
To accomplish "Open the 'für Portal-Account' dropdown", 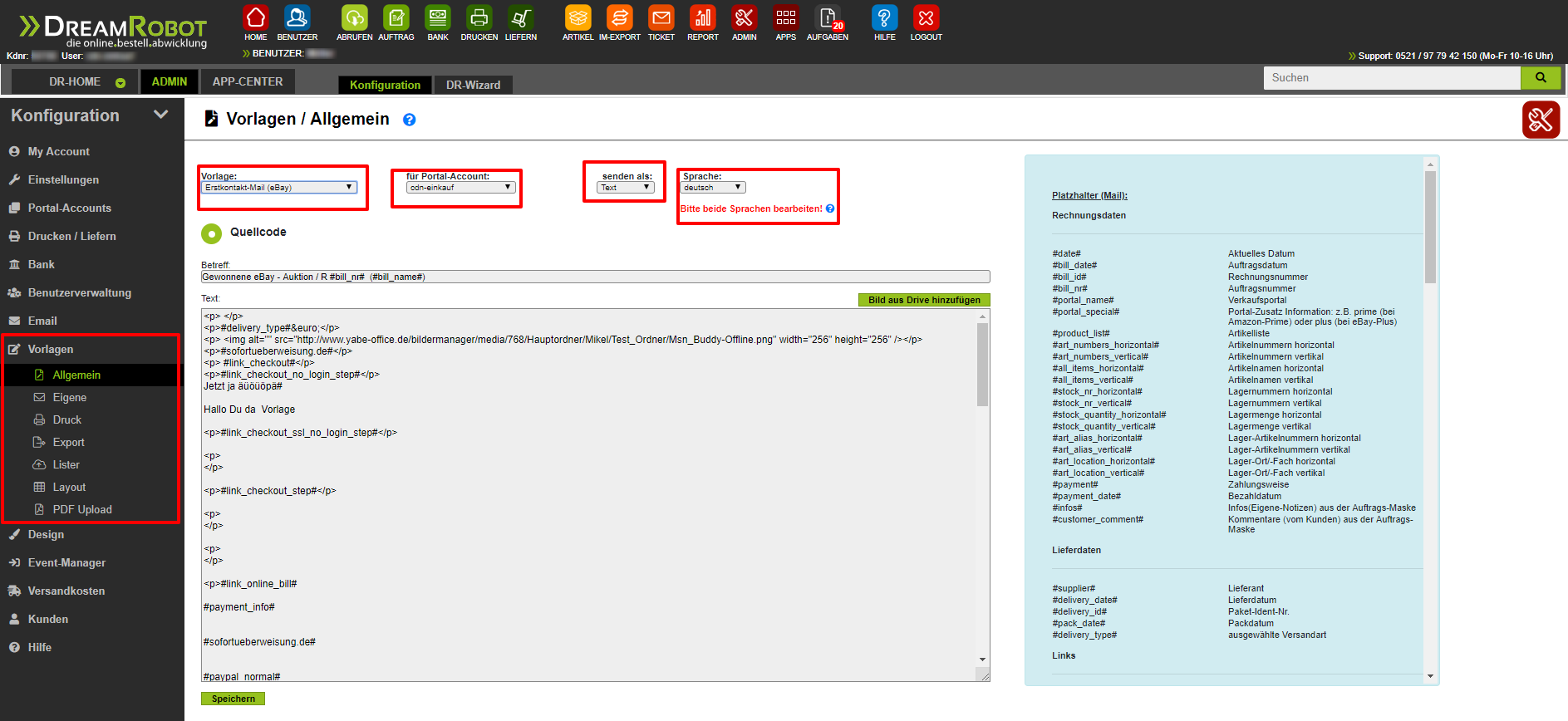I will tap(461, 188).
